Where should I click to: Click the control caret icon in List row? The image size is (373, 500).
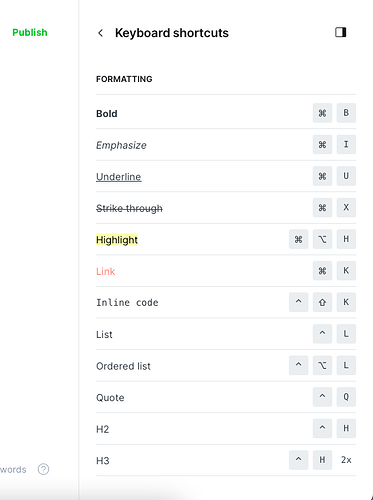coord(322,334)
